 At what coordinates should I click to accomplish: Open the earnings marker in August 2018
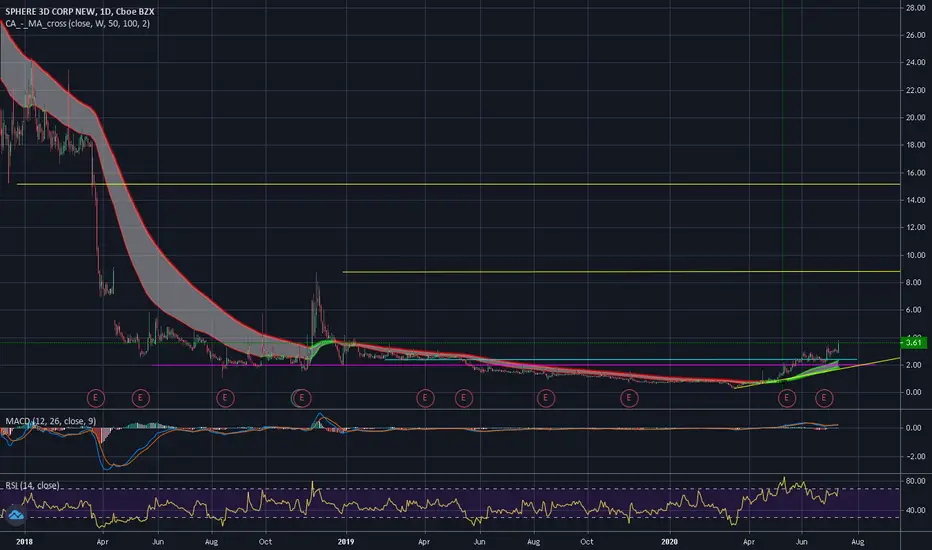coord(225,398)
